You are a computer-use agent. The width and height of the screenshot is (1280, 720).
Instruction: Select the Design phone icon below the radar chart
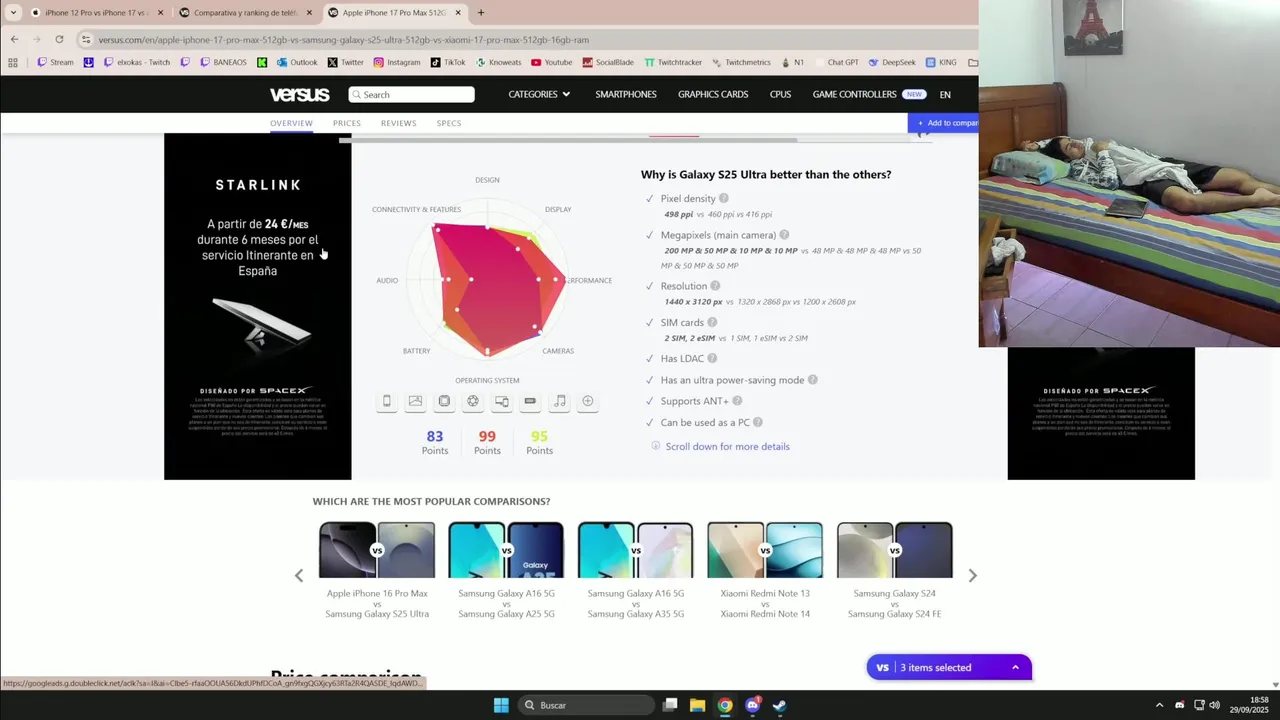pyautogui.click(x=386, y=401)
